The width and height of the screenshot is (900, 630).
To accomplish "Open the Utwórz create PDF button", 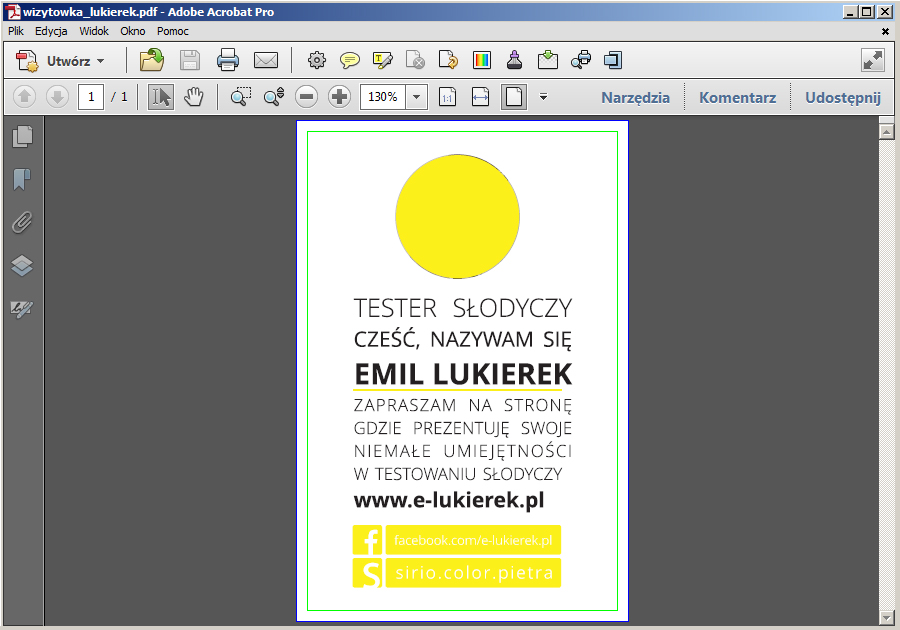I will (60, 60).
